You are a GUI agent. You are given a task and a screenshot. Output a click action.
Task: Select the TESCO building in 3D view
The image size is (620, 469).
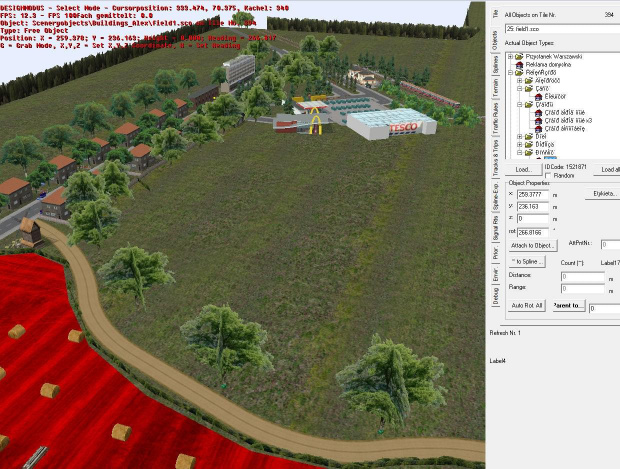point(391,123)
